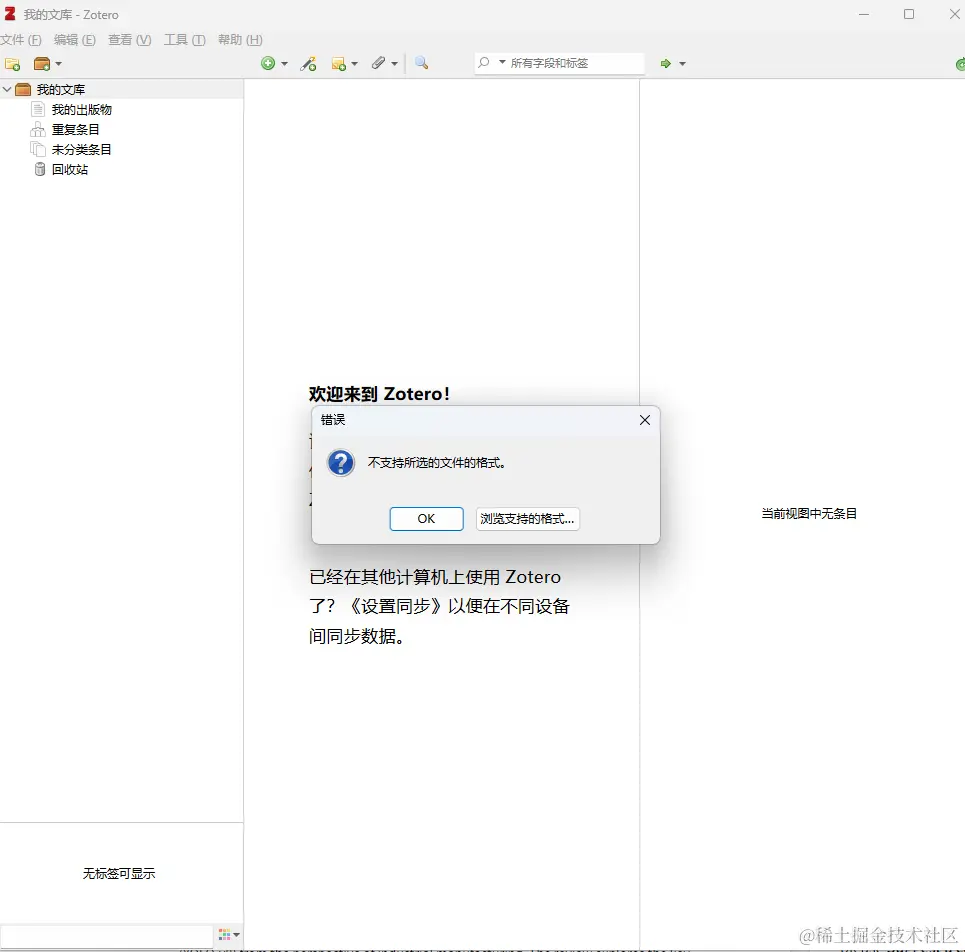Select 重复条目 in sidebar

(x=75, y=130)
